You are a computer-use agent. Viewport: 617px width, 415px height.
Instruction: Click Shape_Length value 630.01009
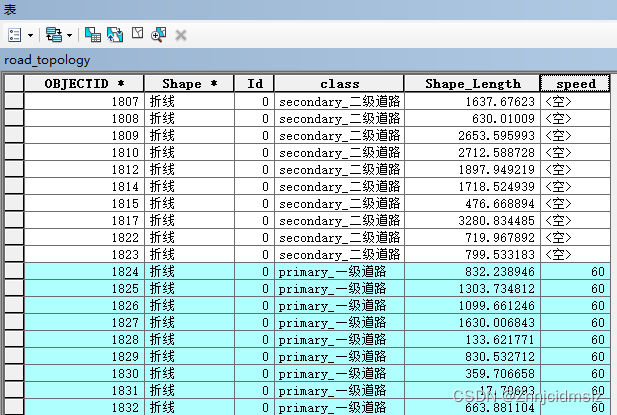pos(503,118)
